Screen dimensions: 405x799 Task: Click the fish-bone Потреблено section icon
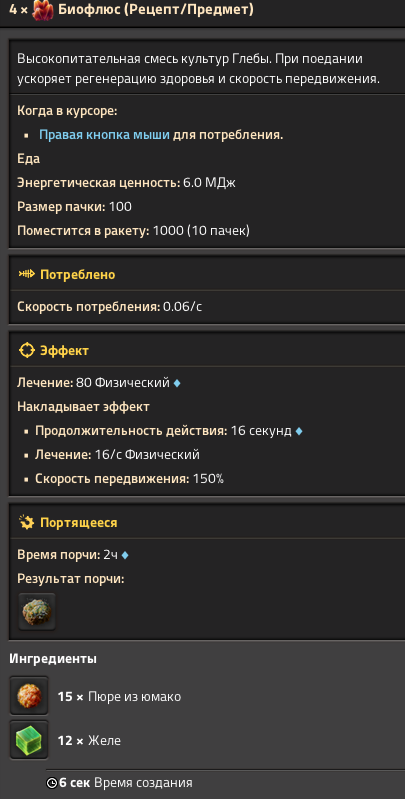coord(26,274)
